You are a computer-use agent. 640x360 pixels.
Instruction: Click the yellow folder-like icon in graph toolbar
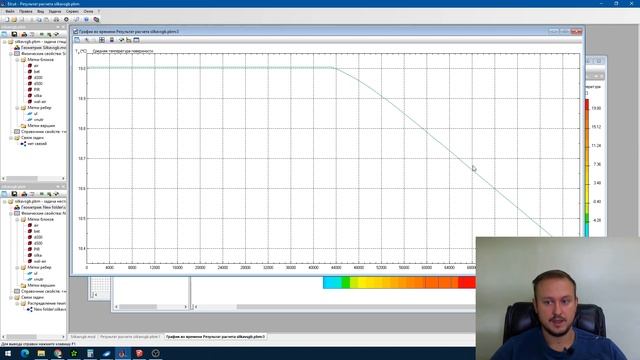point(129,40)
